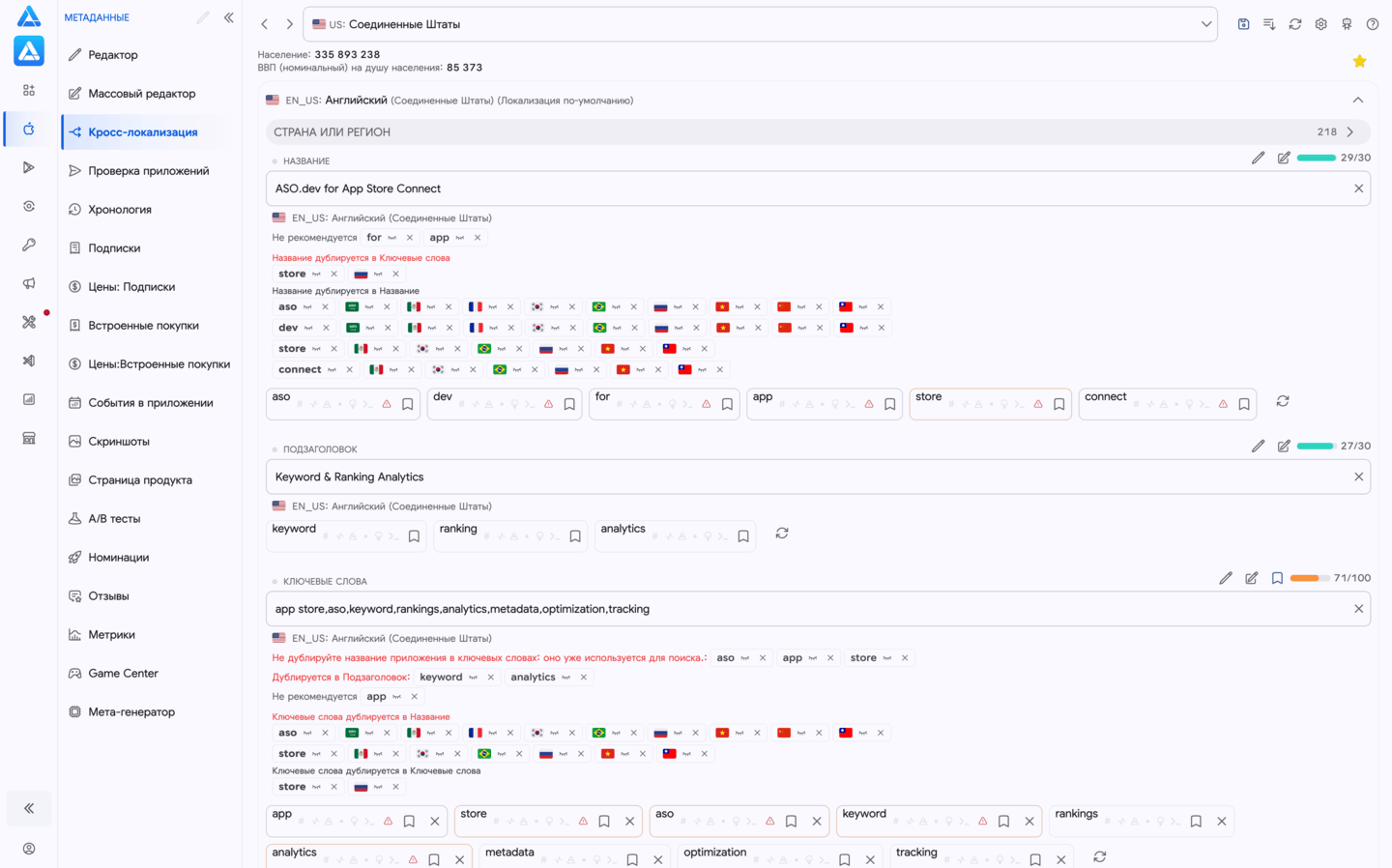Click the pencil-in-square icon for НАЗВАНИЕ
Viewport: 1392px width, 868px height.
click(1284, 158)
